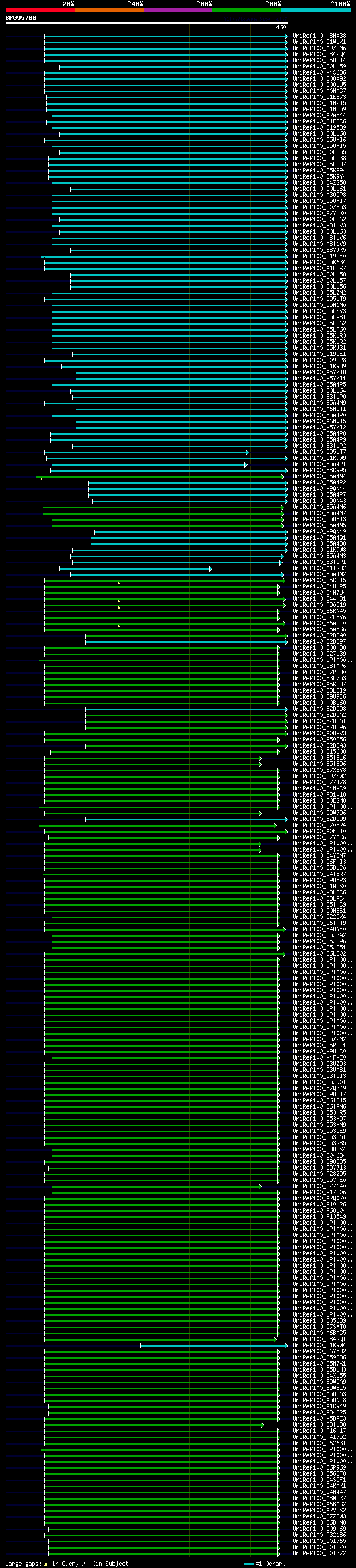
Task: Select hit label UniRef100_Q00X92
Action: coord(319,78)
